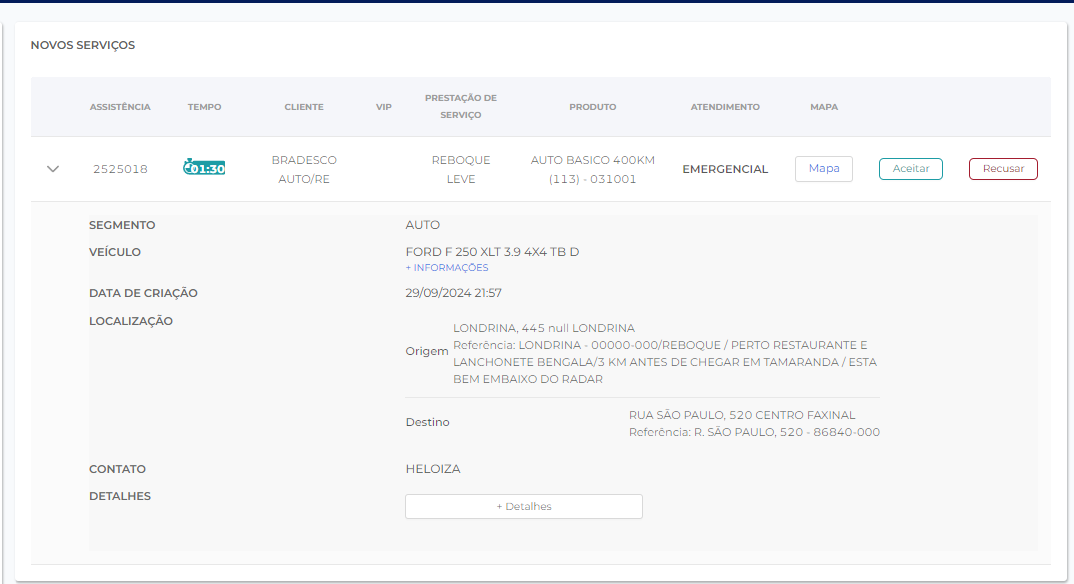Click the NOVOS SERVIÇOS section heading

pos(82,45)
